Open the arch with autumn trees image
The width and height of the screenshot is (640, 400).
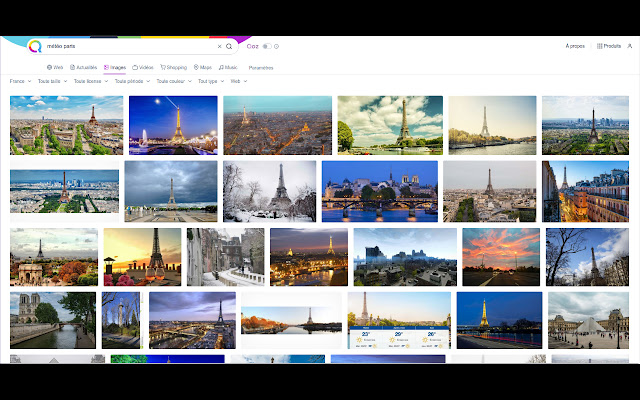pos(54,257)
